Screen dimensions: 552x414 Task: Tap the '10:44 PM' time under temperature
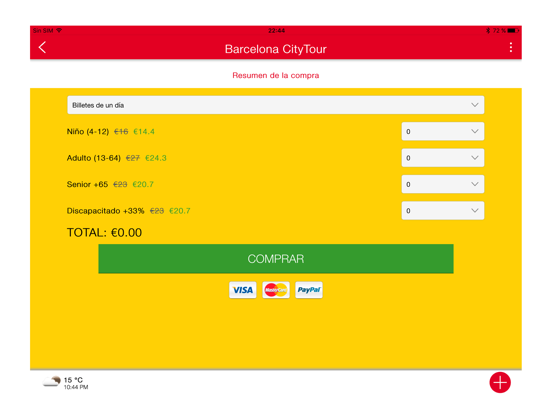click(76, 387)
